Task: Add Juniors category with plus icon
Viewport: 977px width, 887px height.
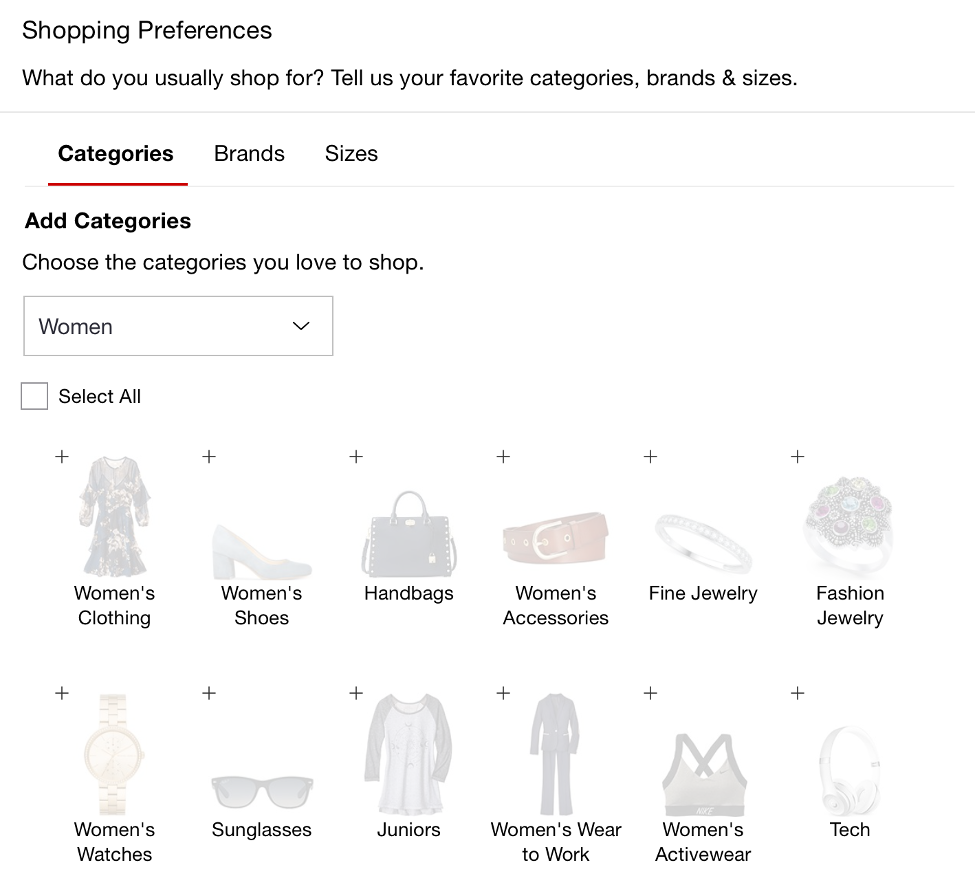Action: point(356,692)
